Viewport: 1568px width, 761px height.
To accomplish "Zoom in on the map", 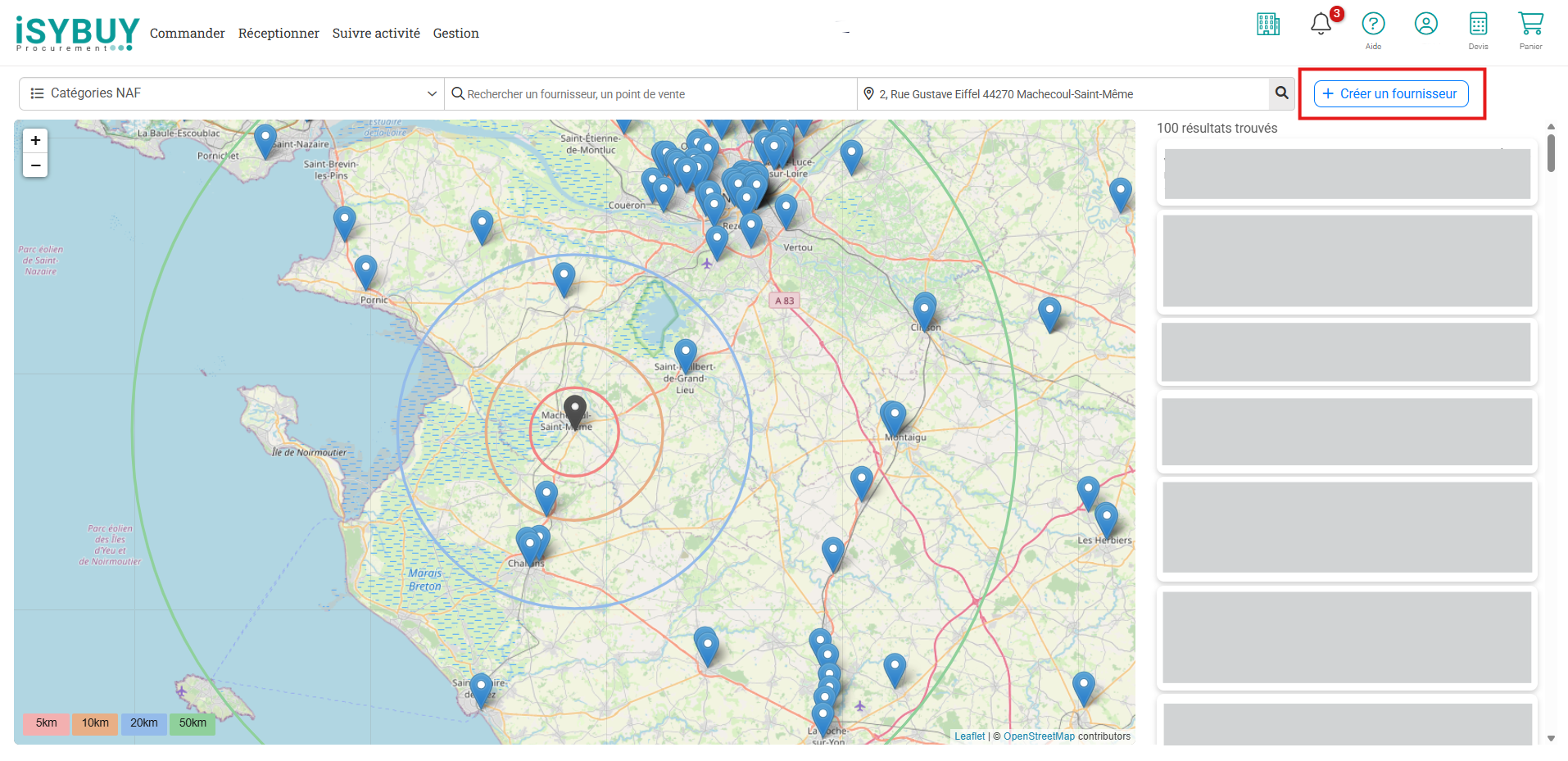I will tap(35, 141).
